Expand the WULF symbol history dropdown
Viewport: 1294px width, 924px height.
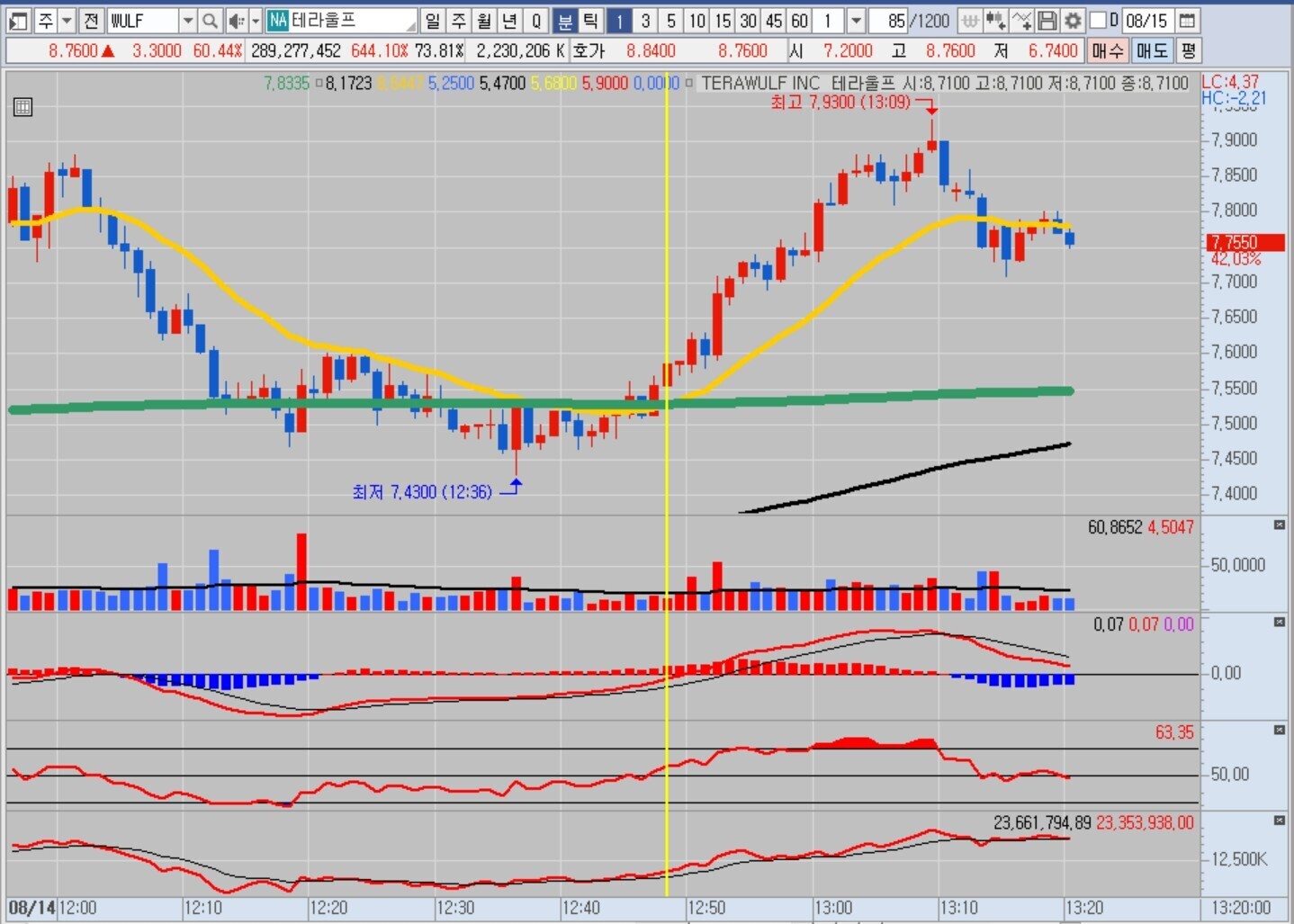click(187, 20)
